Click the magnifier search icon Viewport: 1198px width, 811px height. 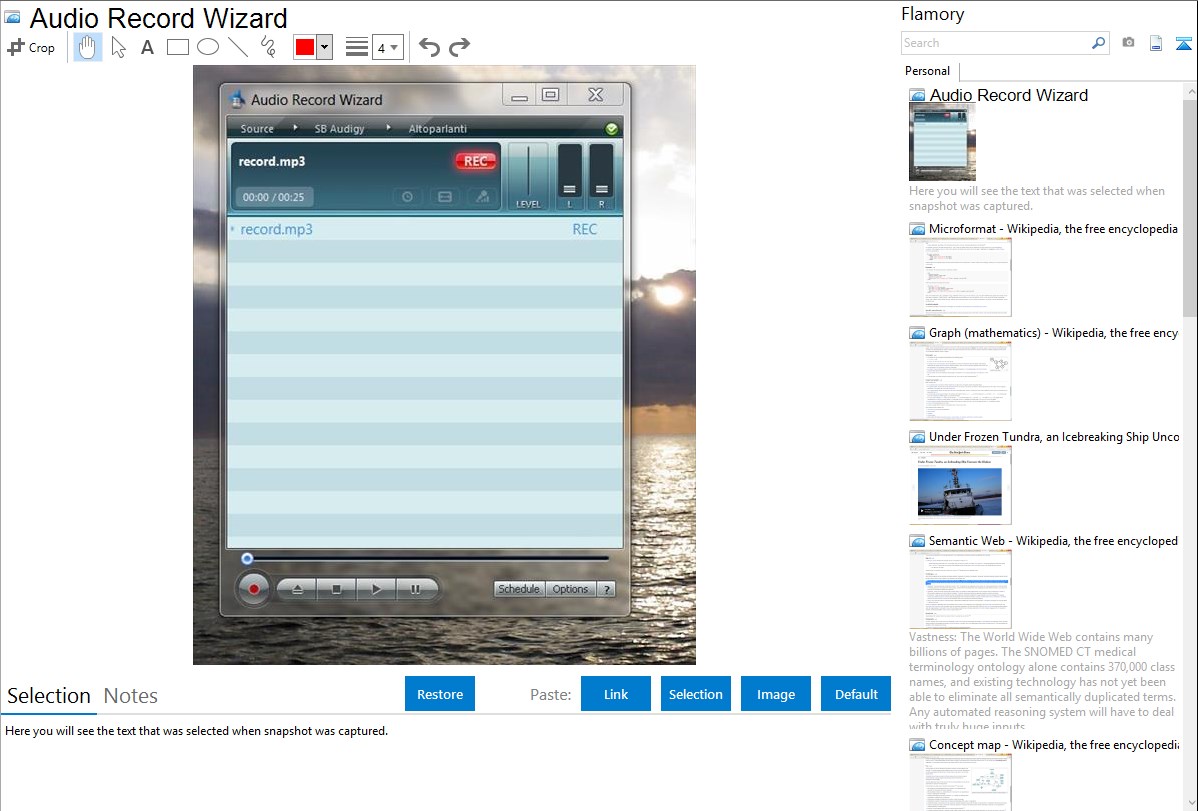click(x=1099, y=43)
